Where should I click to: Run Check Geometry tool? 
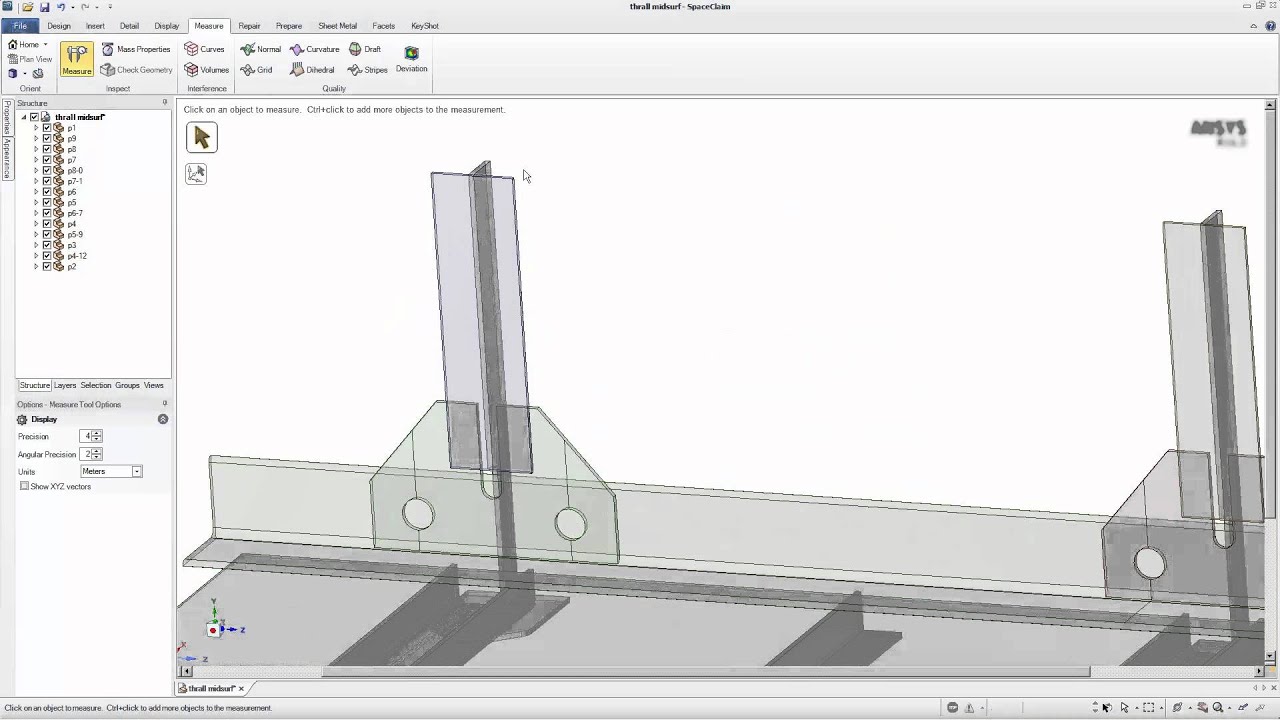point(136,70)
